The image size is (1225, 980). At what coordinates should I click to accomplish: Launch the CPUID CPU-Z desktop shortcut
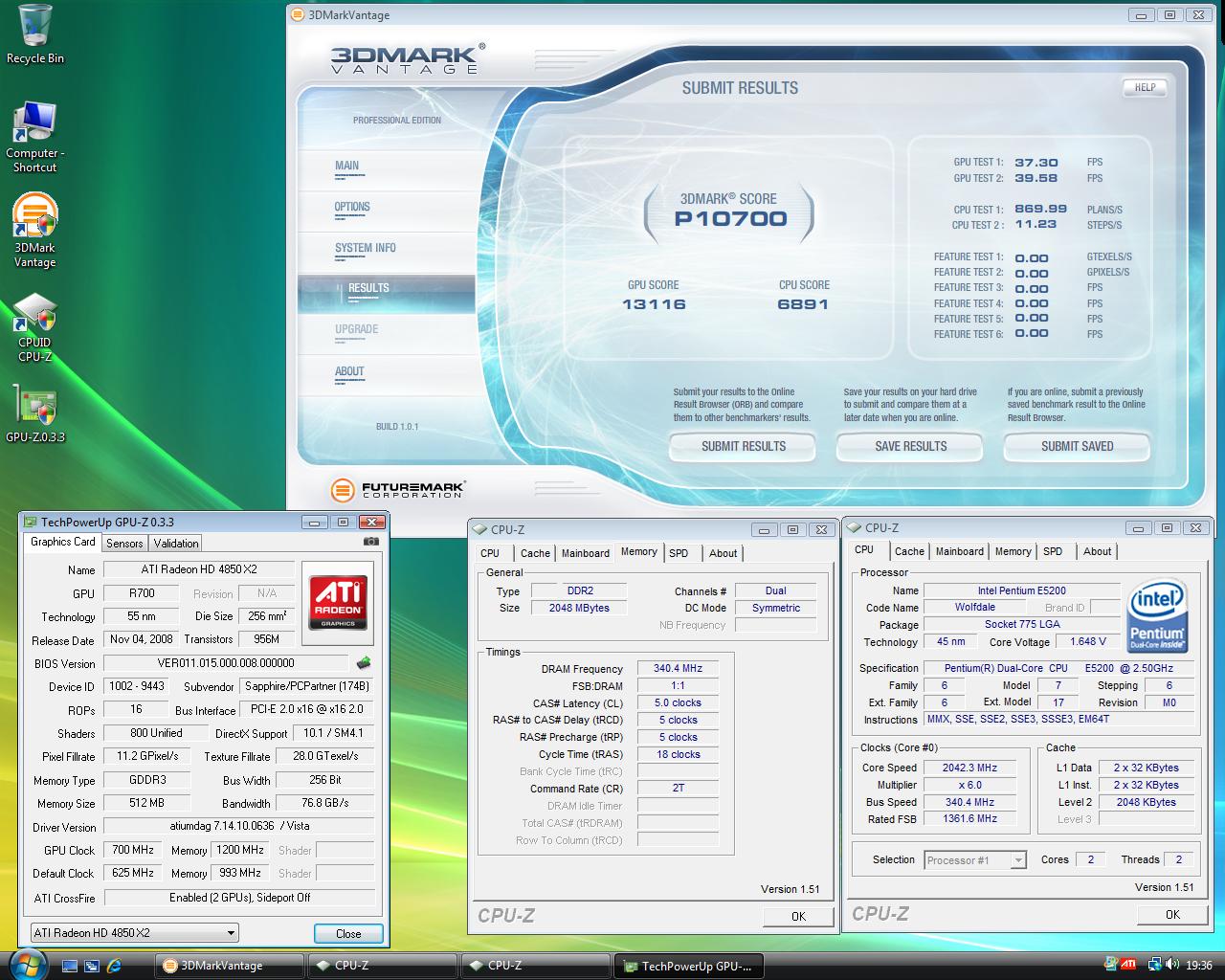35,328
